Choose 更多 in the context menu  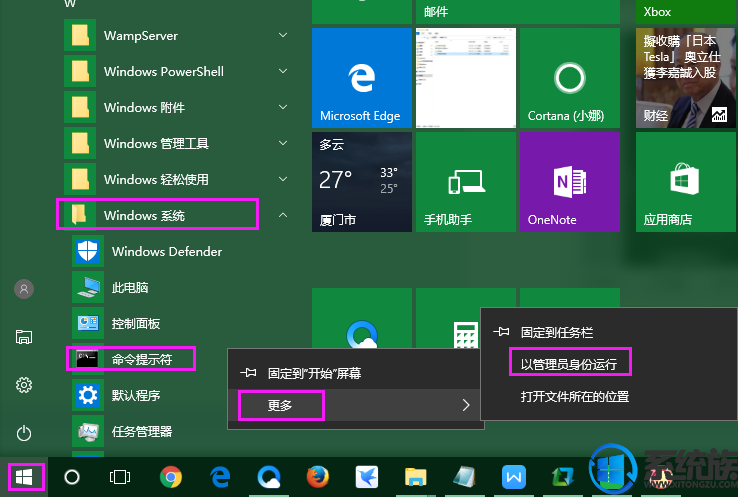point(356,405)
